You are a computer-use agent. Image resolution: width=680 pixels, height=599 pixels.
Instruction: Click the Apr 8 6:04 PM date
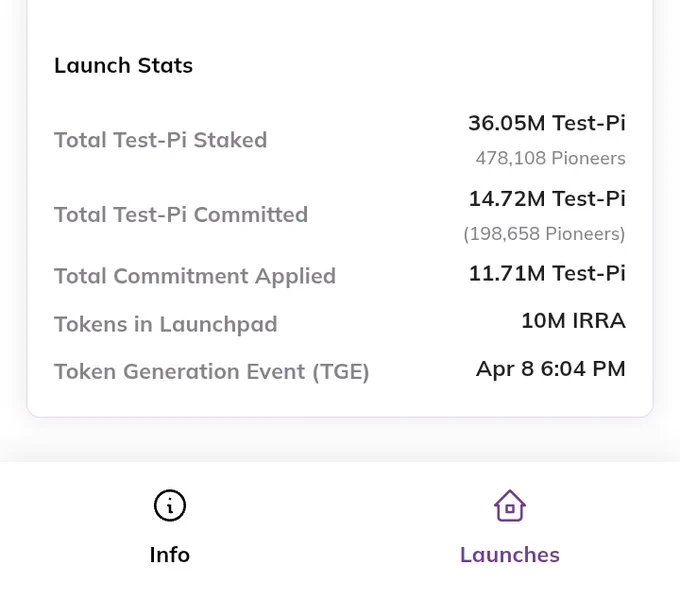[551, 369]
